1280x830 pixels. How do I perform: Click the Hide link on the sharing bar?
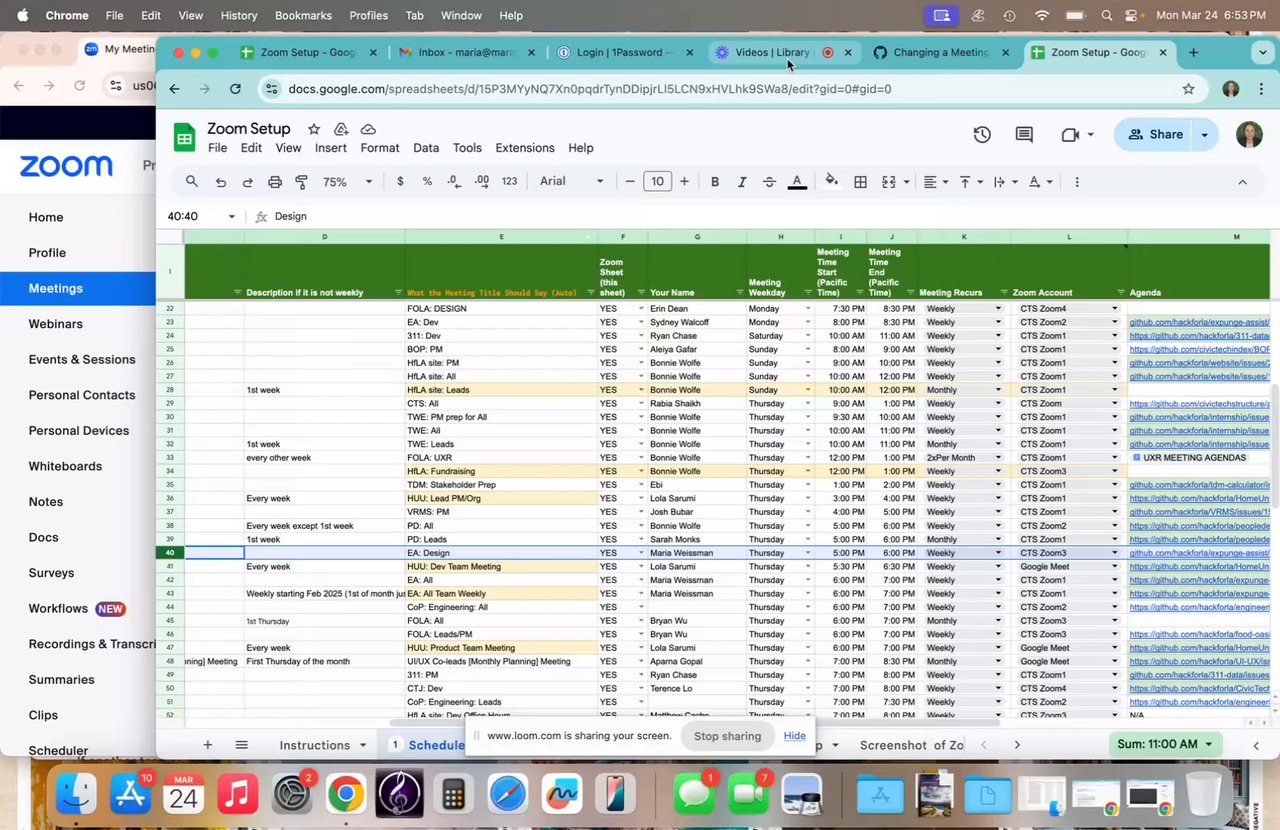[x=794, y=736]
